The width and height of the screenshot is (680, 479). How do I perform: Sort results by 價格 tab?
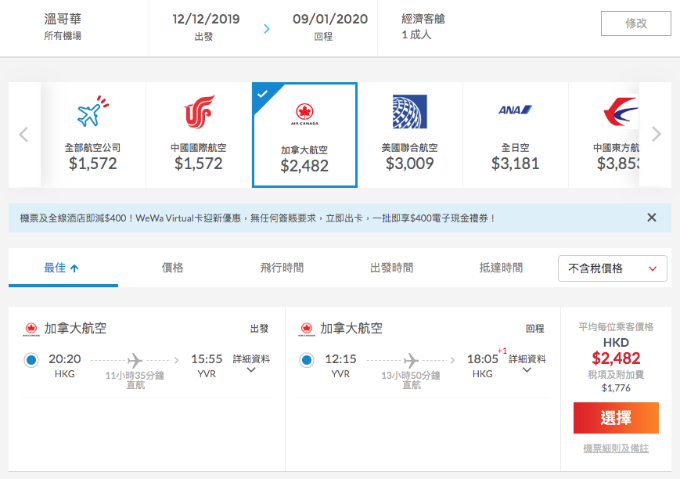[173, 268]
